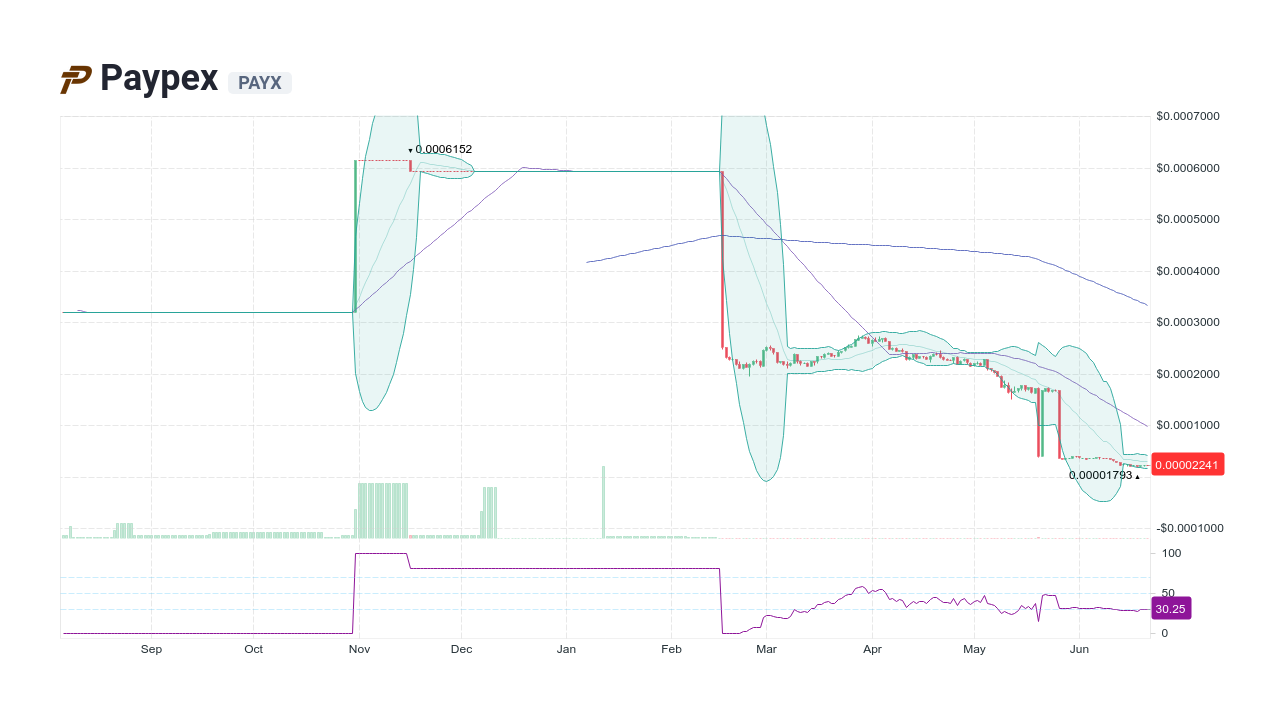This screenshot has width=1280, height=720.
Task: Select the PAYX ticker badge
Action: click(x=259, y=83)
